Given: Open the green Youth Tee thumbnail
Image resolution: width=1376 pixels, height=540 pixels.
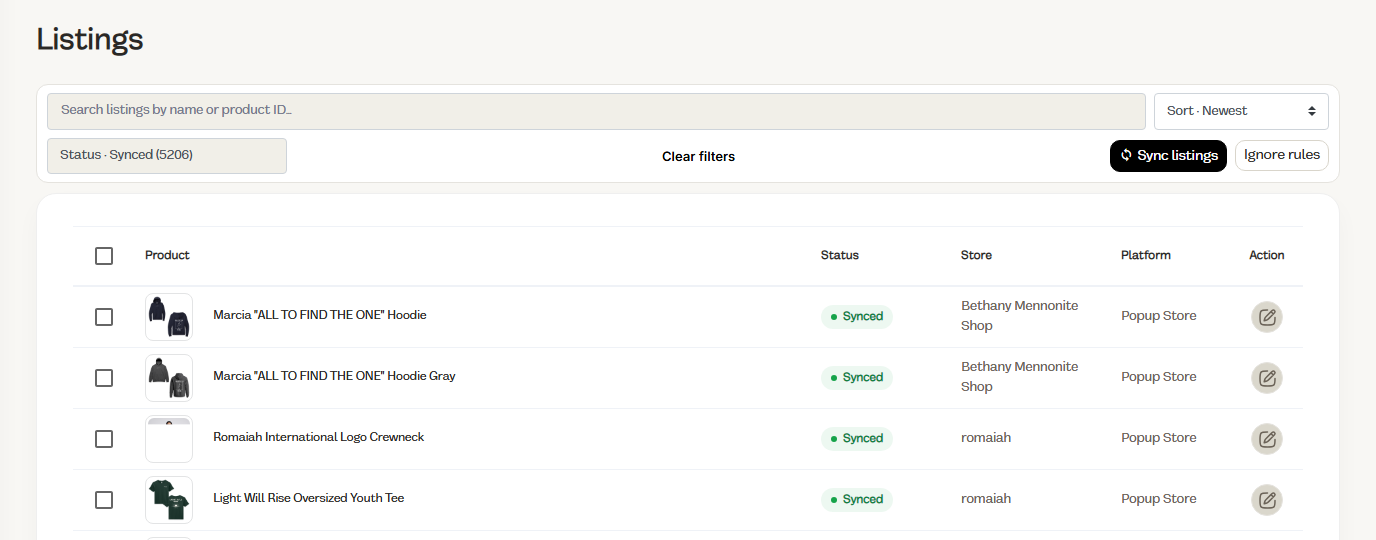Looking at the screenshot, I should [169, 500].
